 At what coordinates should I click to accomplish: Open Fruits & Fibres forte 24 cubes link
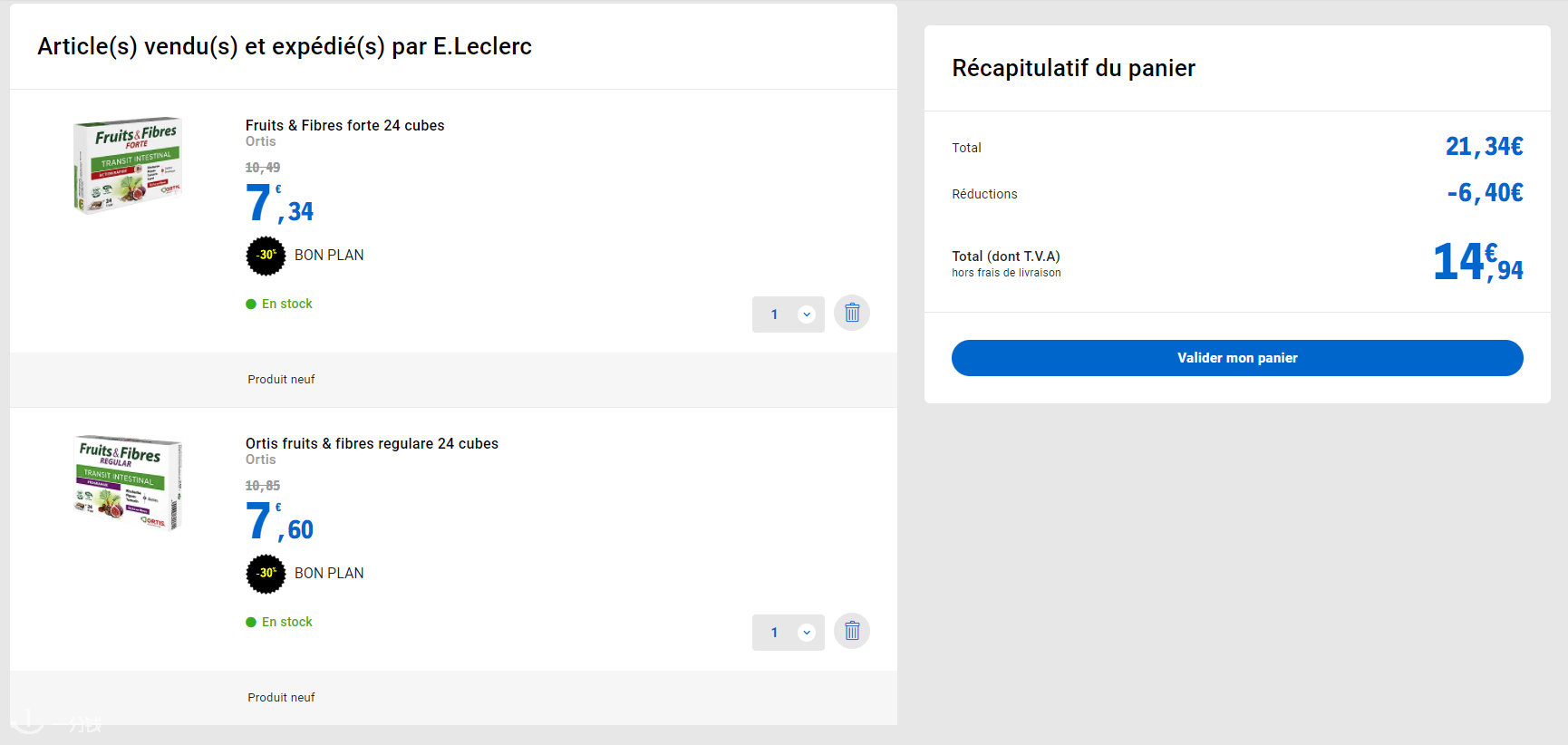344,126
